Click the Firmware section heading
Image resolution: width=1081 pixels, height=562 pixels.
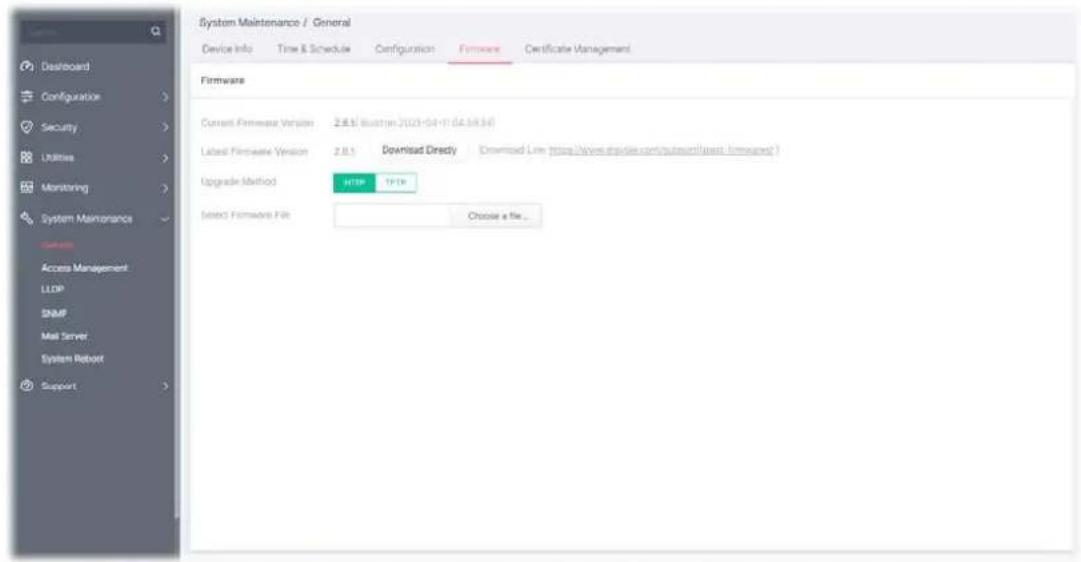223,81
